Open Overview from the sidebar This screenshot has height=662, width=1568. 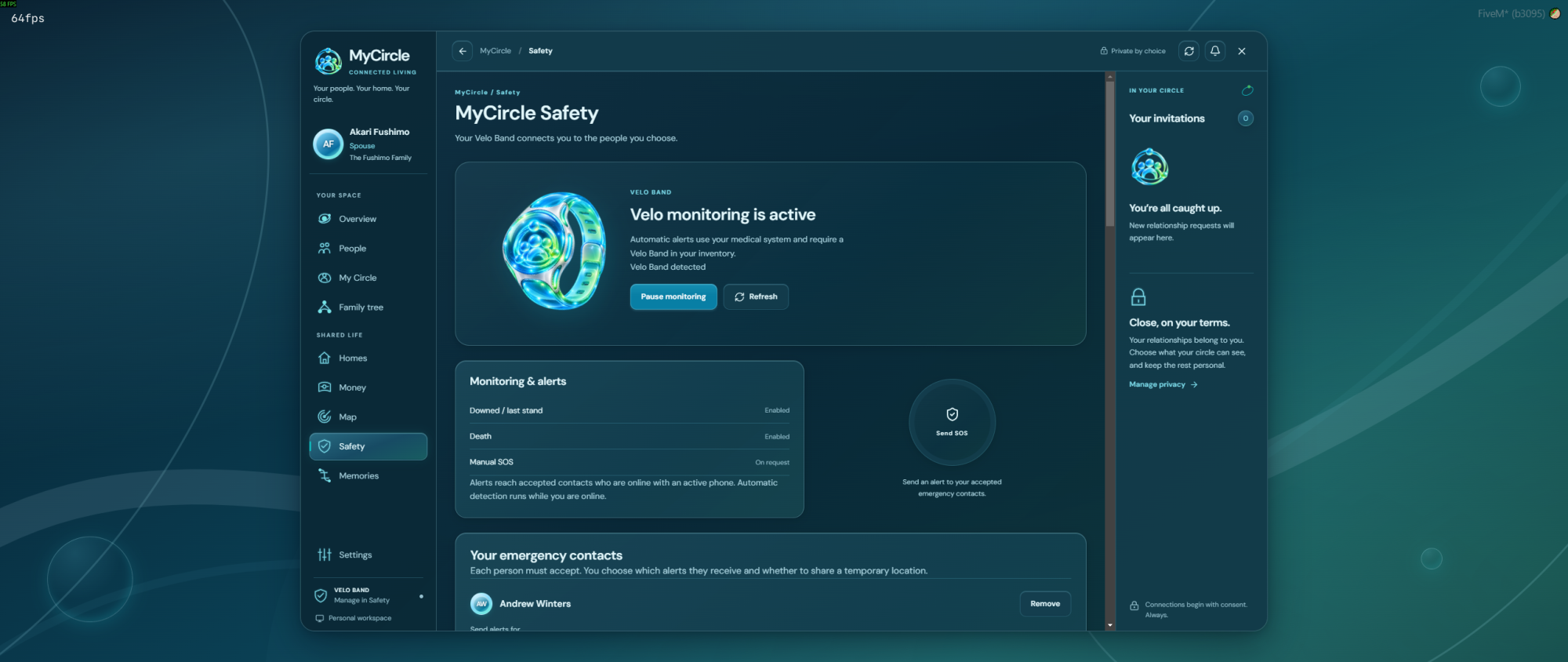pyautogui.click(x=368, y=219)
